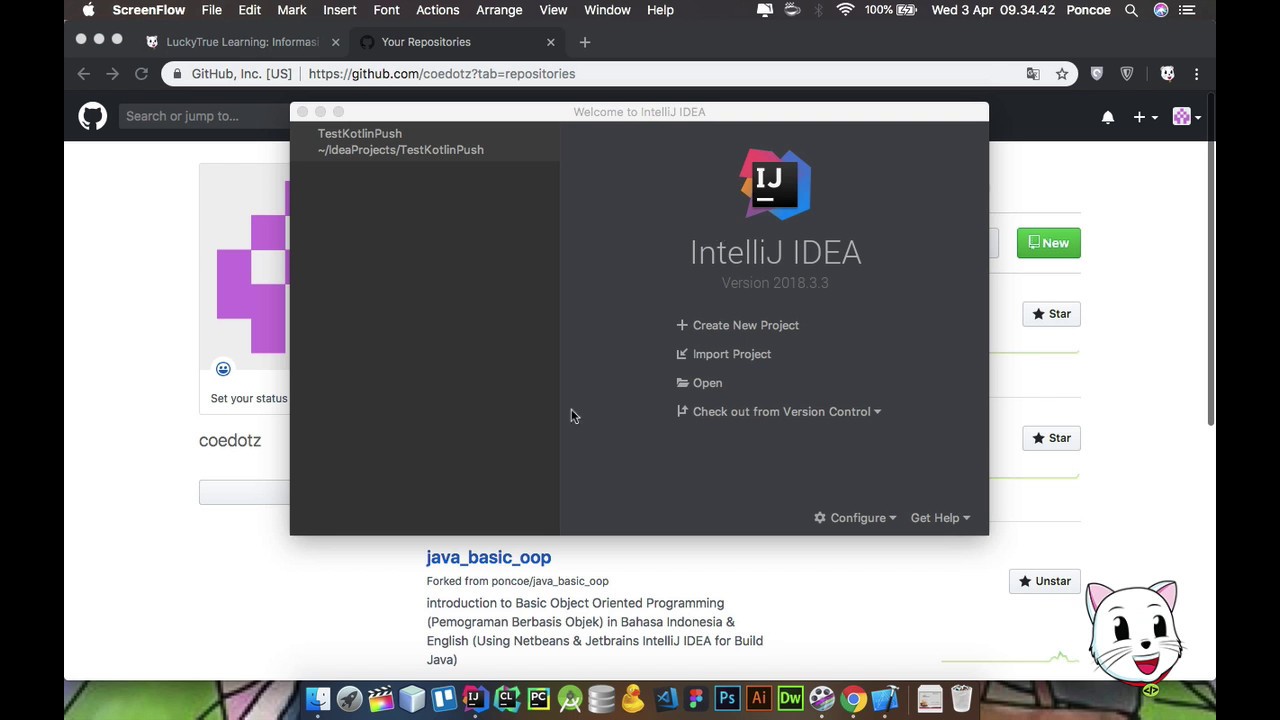Open the Insert menu in ScreenFlow

(339, 10)
